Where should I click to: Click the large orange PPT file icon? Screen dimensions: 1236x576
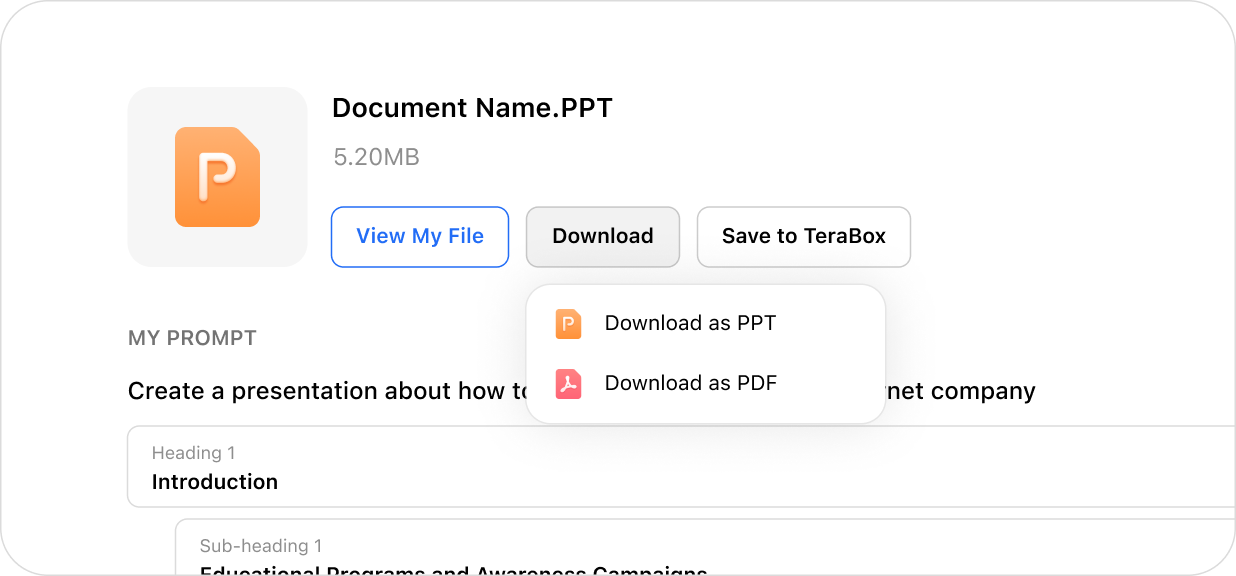coord(217,177)
